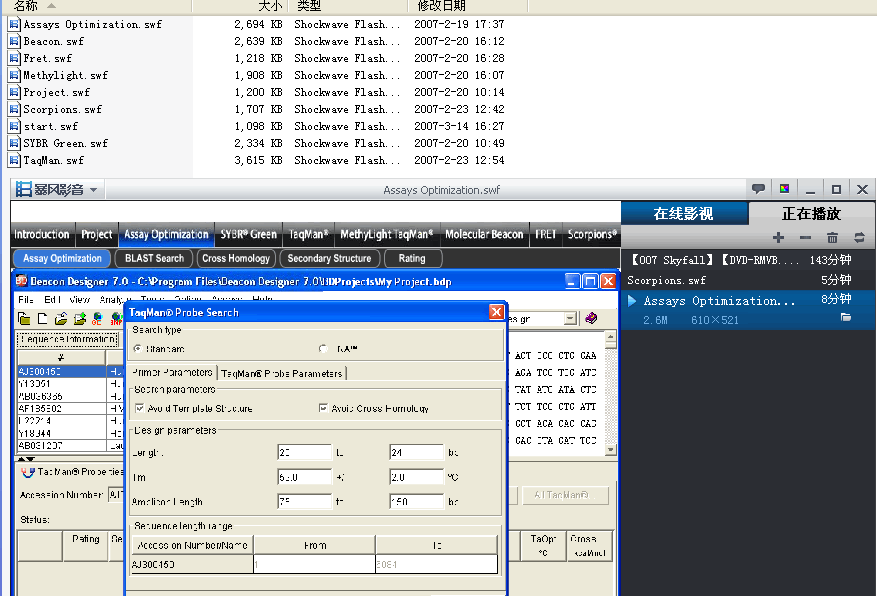
Task: Select the Standard search type radio button
Action: point(138,348)
